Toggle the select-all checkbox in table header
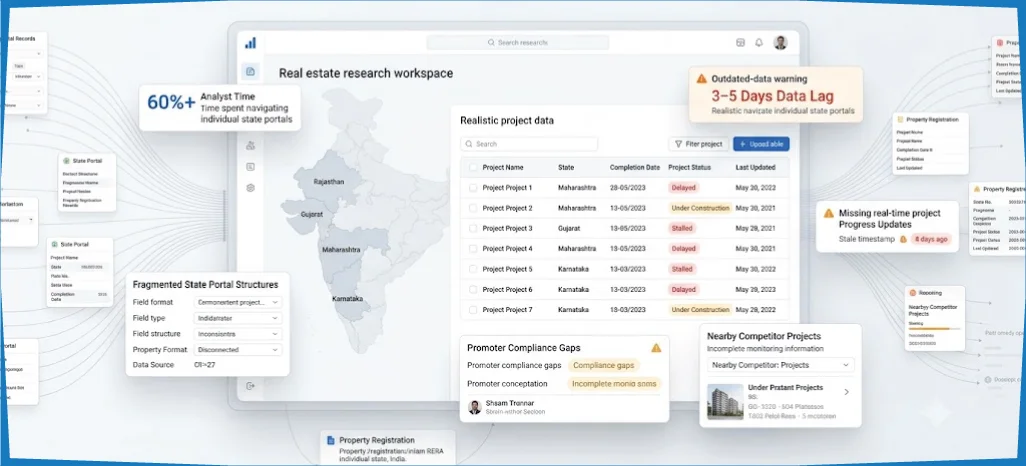The image size is (1026, 466). [x=472, y=168]
